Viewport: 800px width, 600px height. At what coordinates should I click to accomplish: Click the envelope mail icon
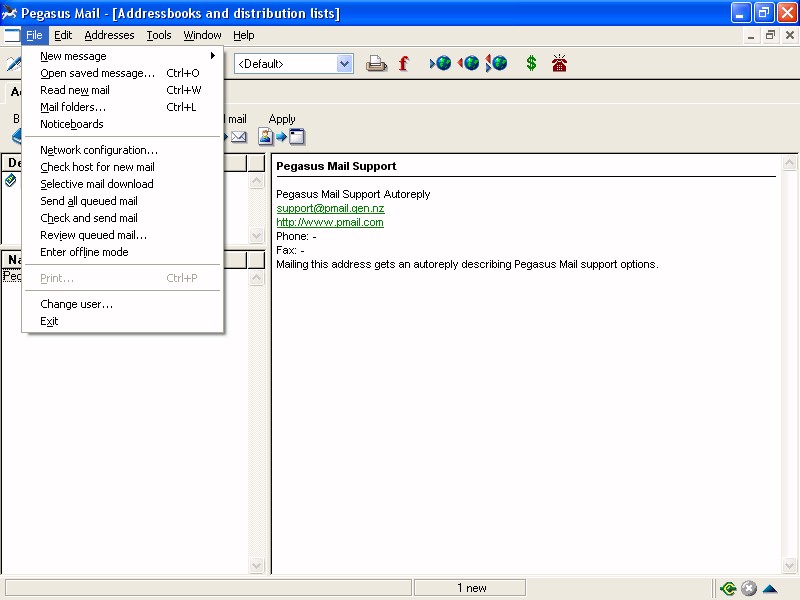point(238,137)
